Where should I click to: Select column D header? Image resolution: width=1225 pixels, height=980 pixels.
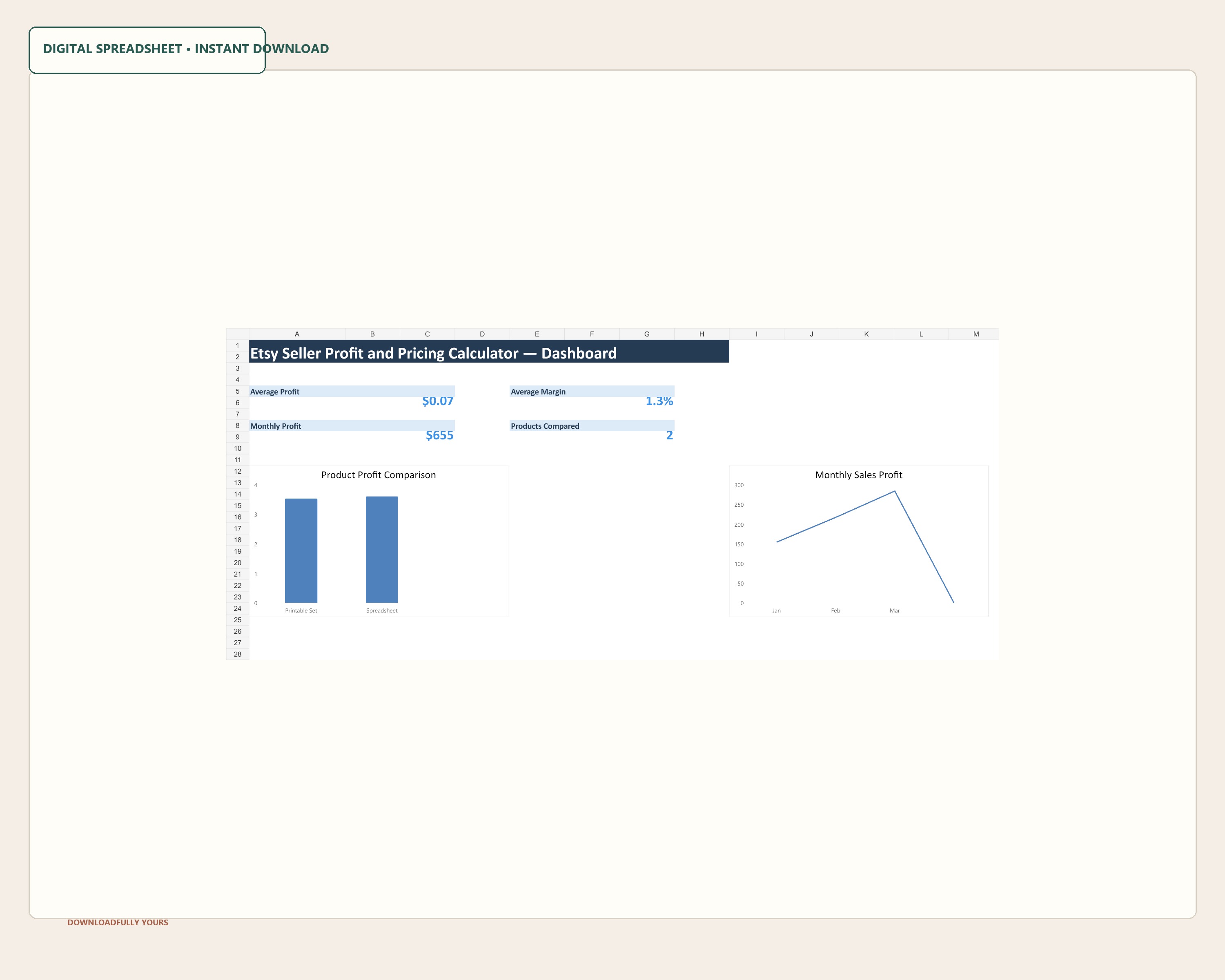(482, 334)
